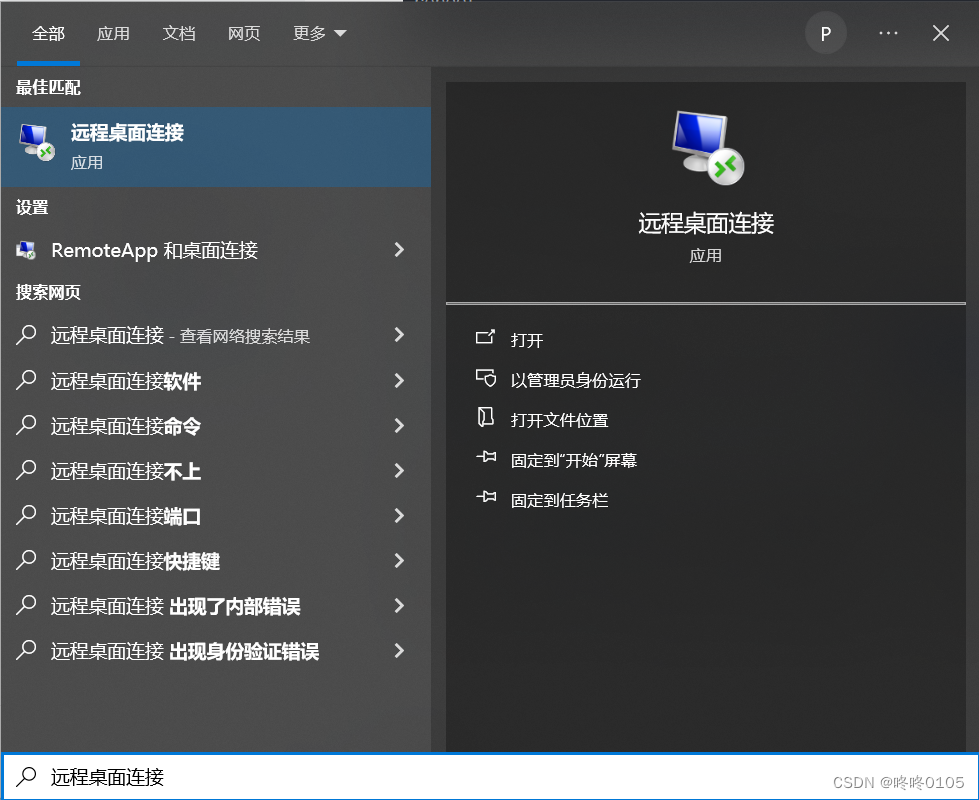Click magnifier icon beside 远程桌面连接命令

pyautogui.click(x=26, y=425)
